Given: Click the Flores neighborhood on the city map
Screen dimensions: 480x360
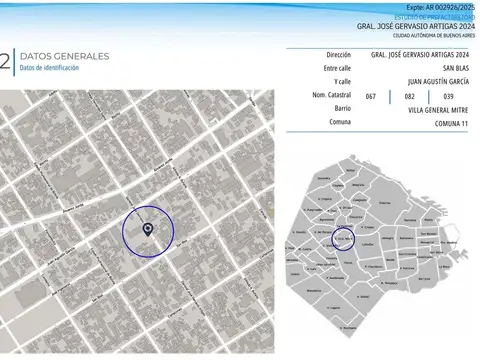Looking at the screenshot, I should (348, 263).
